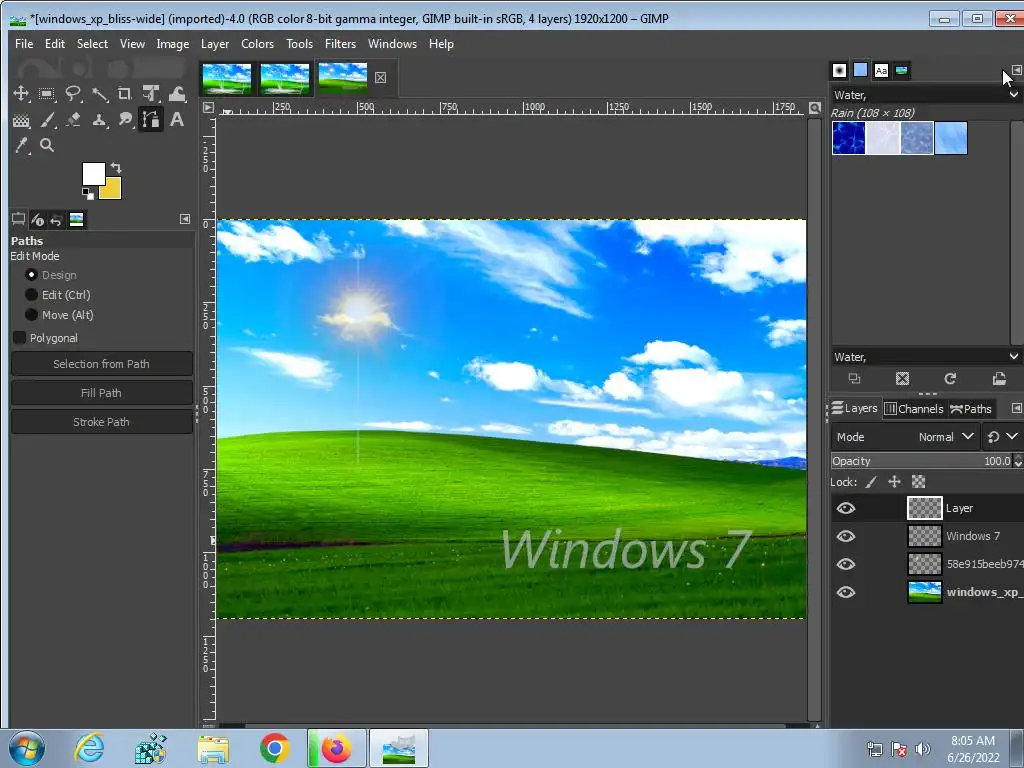Select the Rectangle Select tool

coord(46,94)
